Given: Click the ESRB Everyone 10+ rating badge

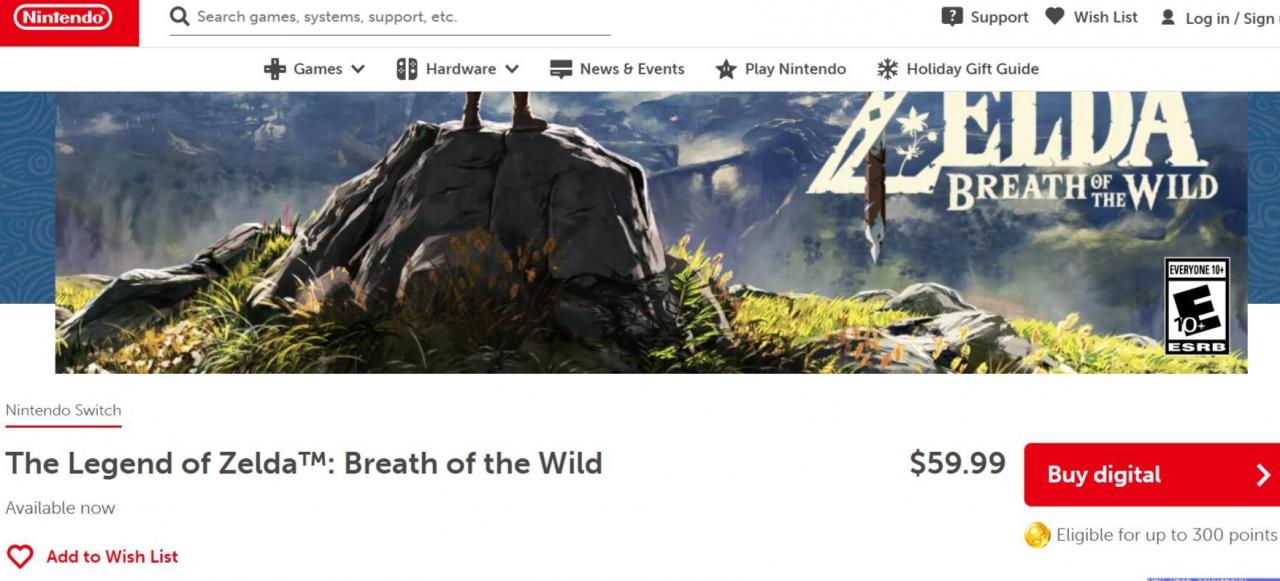Looking at the screenshot, I should [1197, 305].
